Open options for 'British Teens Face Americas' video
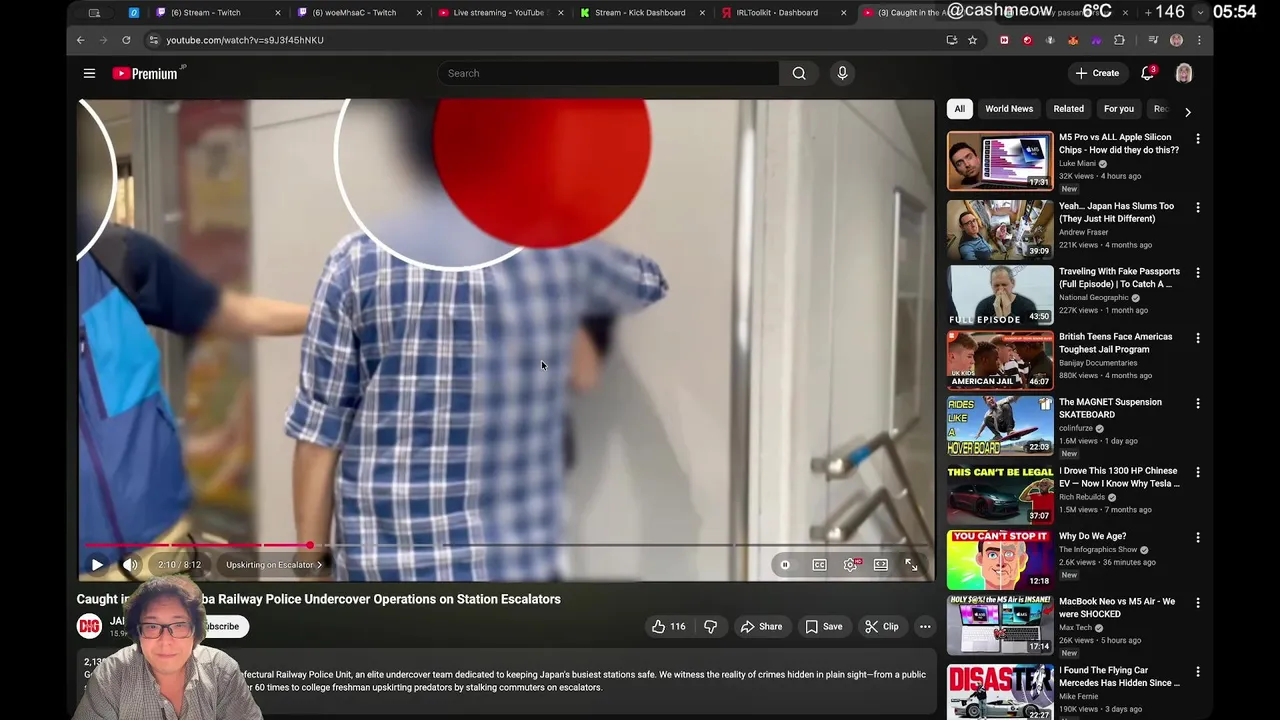 pos(1197,338)
